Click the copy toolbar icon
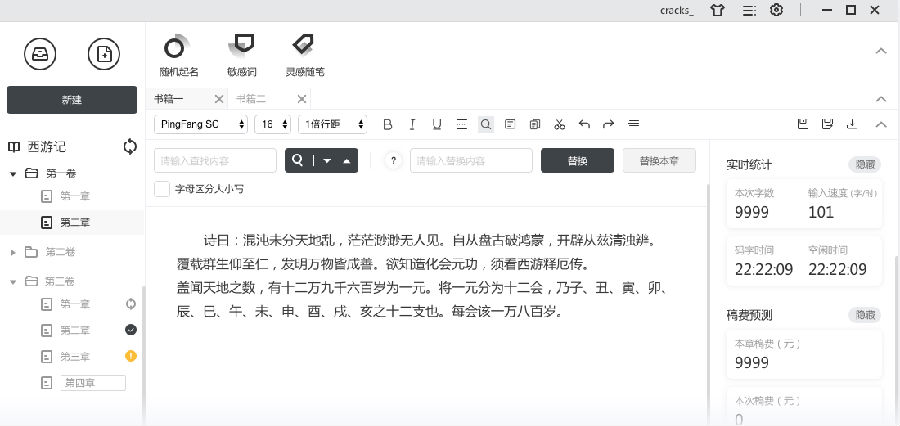 tap(535, 124)
